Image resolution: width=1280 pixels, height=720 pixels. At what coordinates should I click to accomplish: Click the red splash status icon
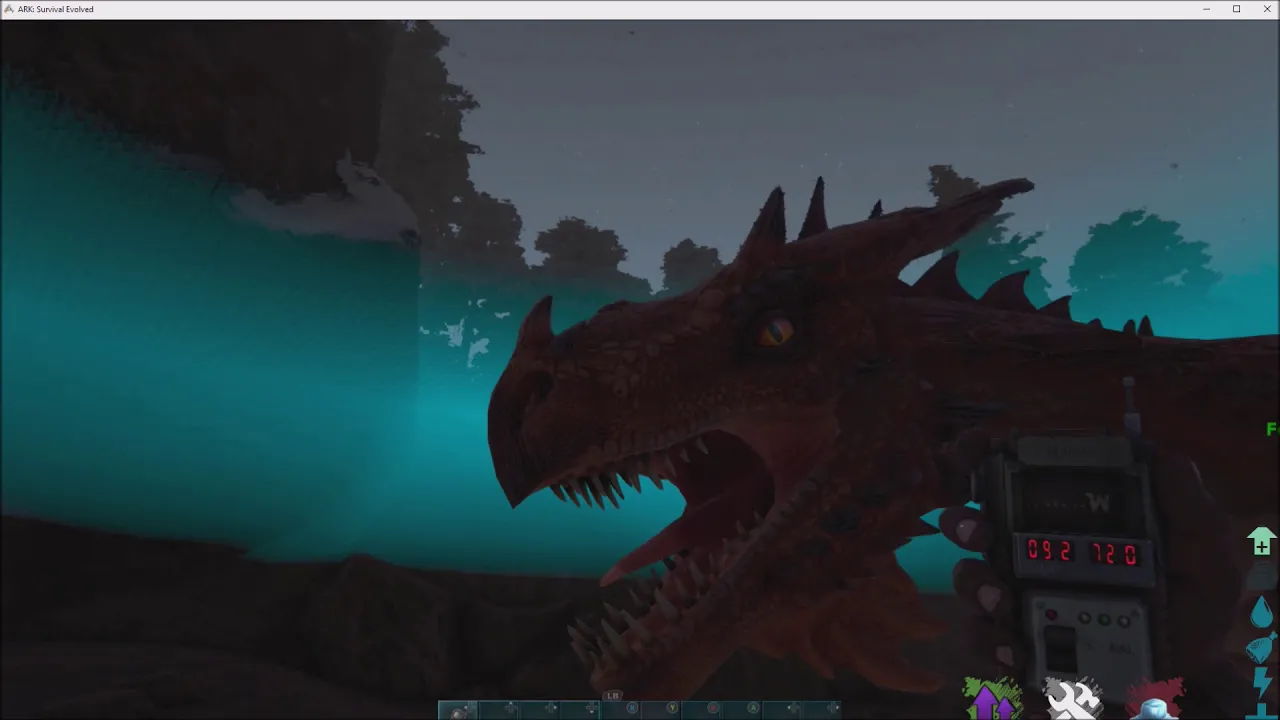coord(1156,699)
